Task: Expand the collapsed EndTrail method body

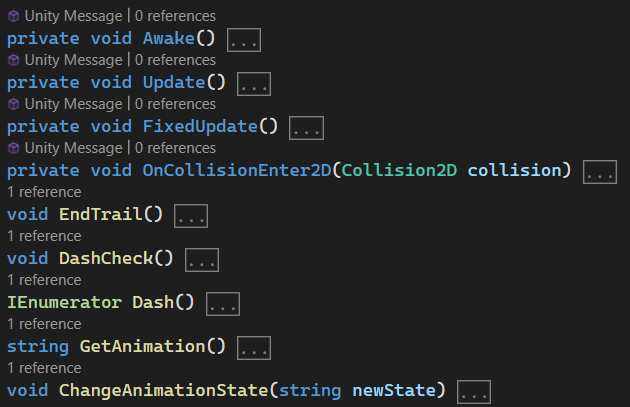Action: (x=191, y=216)
